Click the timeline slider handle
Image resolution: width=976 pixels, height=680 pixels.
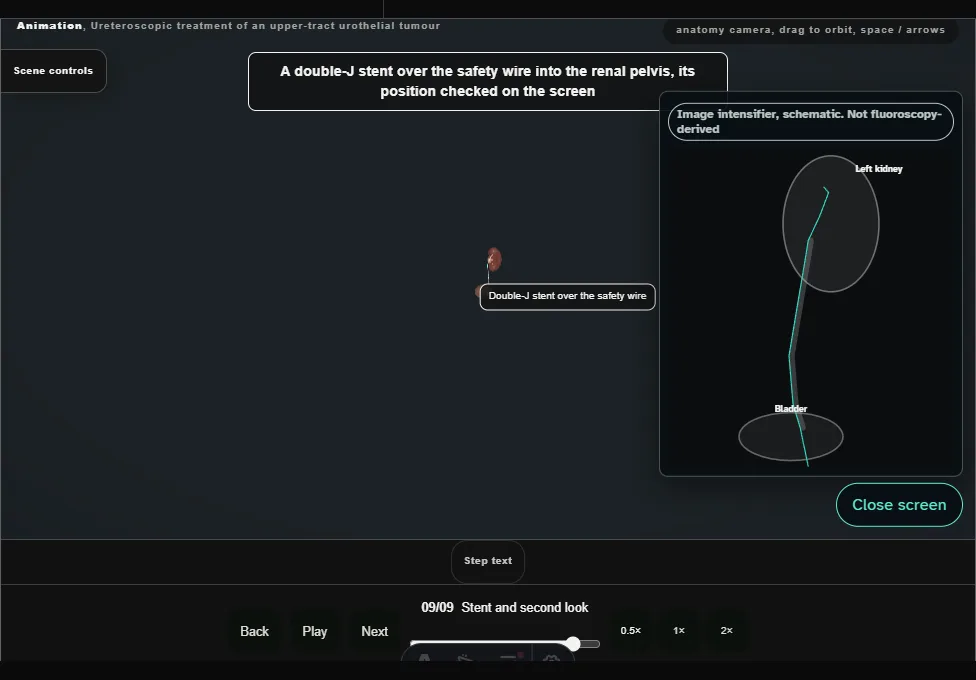tap(573, 643)
